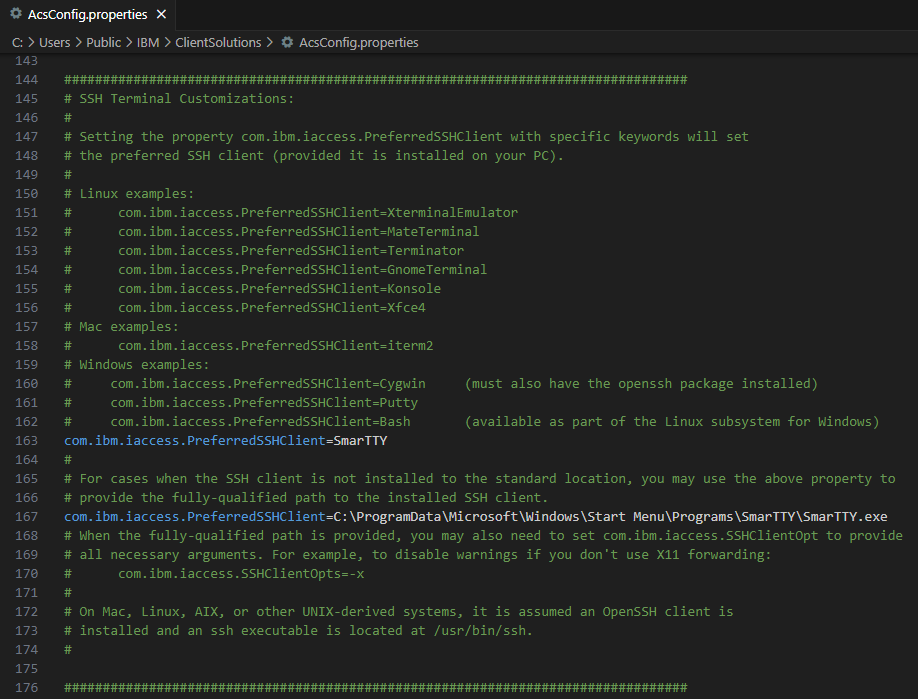Click the blue PreferredSSHClient key on line 167
The width and height of the screenshot is (918, 699).
194,516
